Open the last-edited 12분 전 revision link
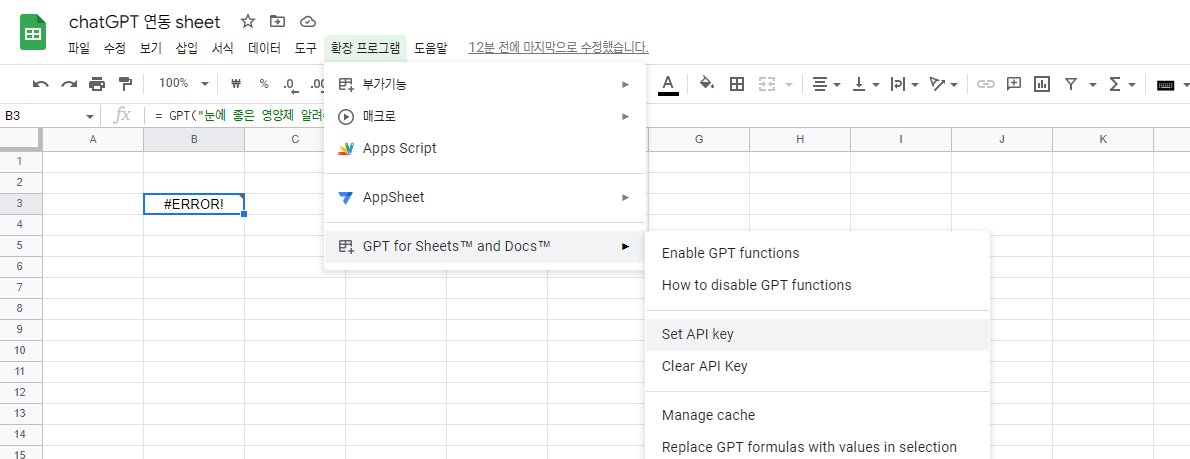1190x459 pixels. point(558,48)
